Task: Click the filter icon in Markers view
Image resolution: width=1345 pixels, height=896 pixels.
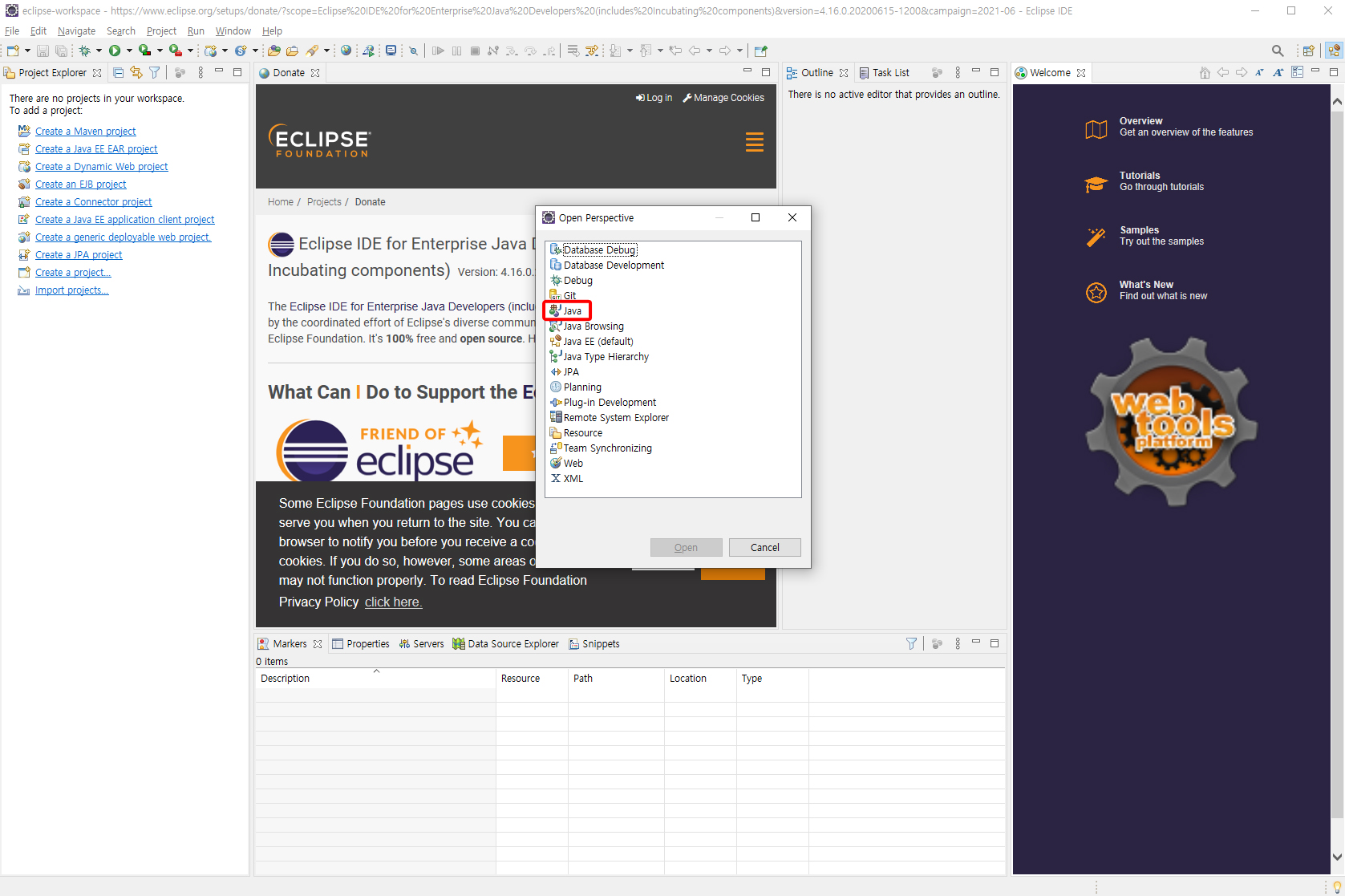Action: pyautogui.click(x=911, y=643)
